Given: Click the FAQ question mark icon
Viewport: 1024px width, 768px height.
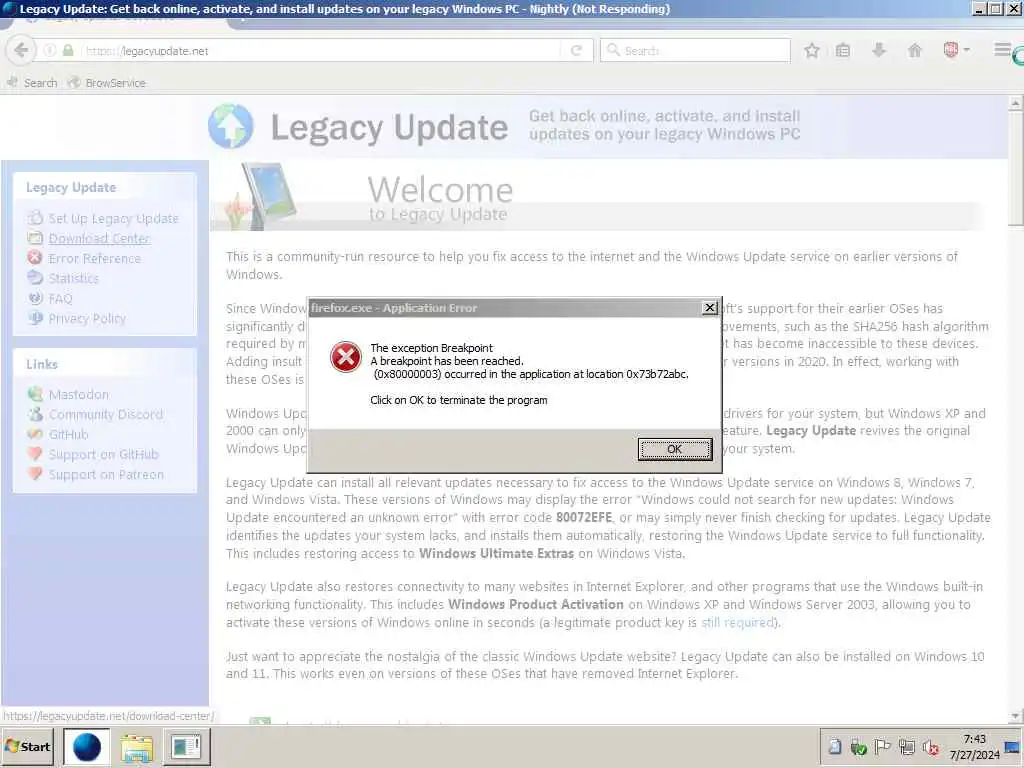Looking at the screenshot, I should tap(35, 298).
